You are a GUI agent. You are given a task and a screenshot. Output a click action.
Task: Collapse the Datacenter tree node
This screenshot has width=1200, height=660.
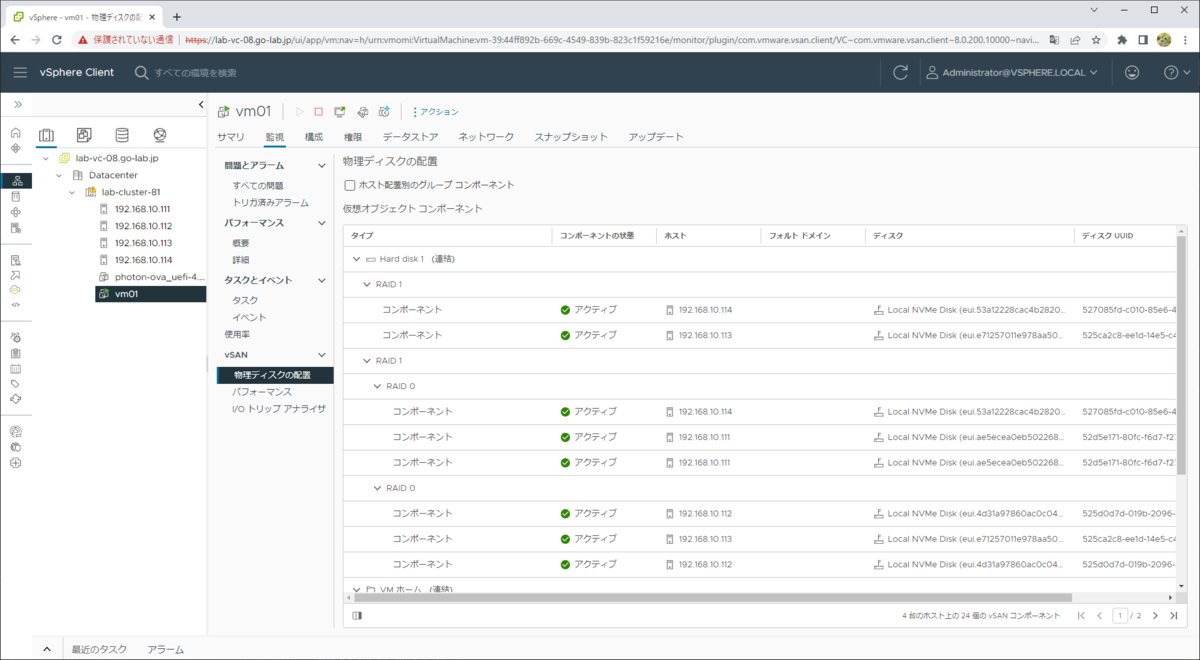coord(59,175)
